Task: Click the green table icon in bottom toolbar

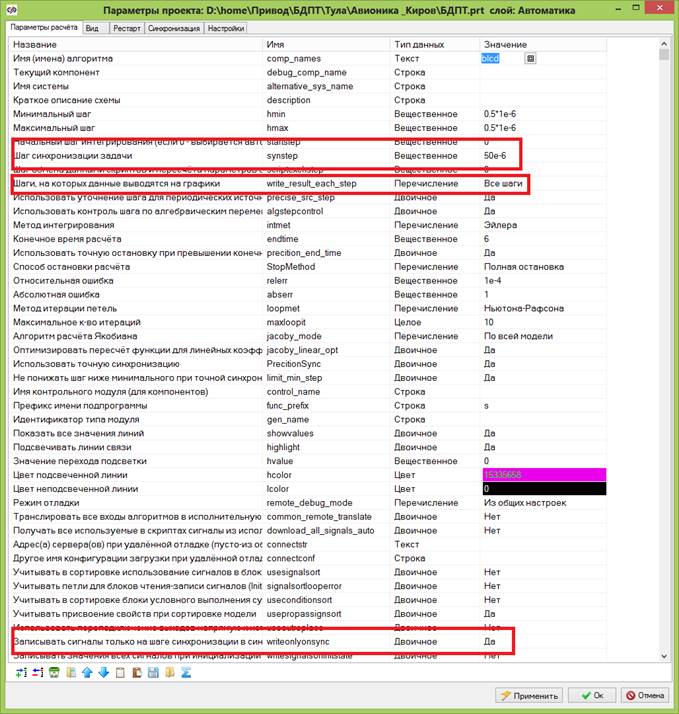Action: point(54,673)
